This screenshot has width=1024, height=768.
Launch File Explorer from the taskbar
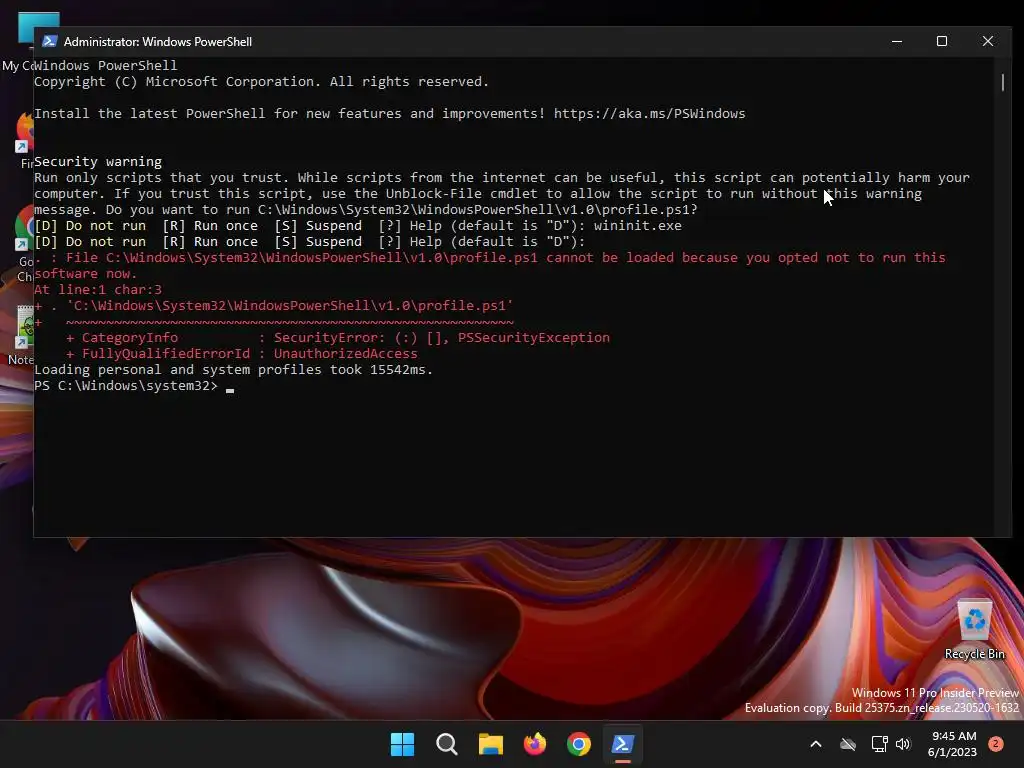[x=490, y=744]
